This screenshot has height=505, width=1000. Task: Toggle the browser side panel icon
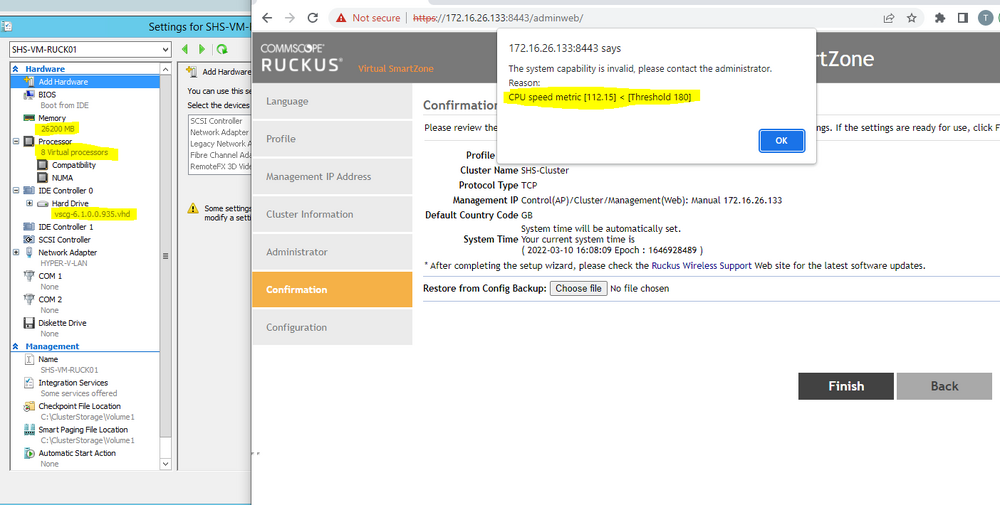pos(963,18)
